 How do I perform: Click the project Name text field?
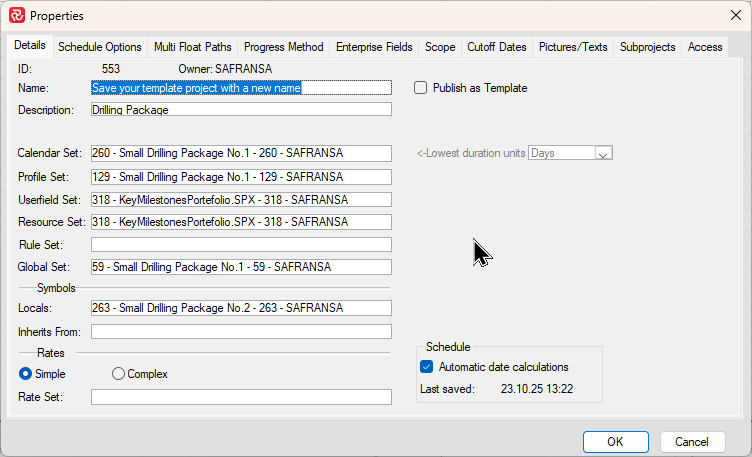240,88
